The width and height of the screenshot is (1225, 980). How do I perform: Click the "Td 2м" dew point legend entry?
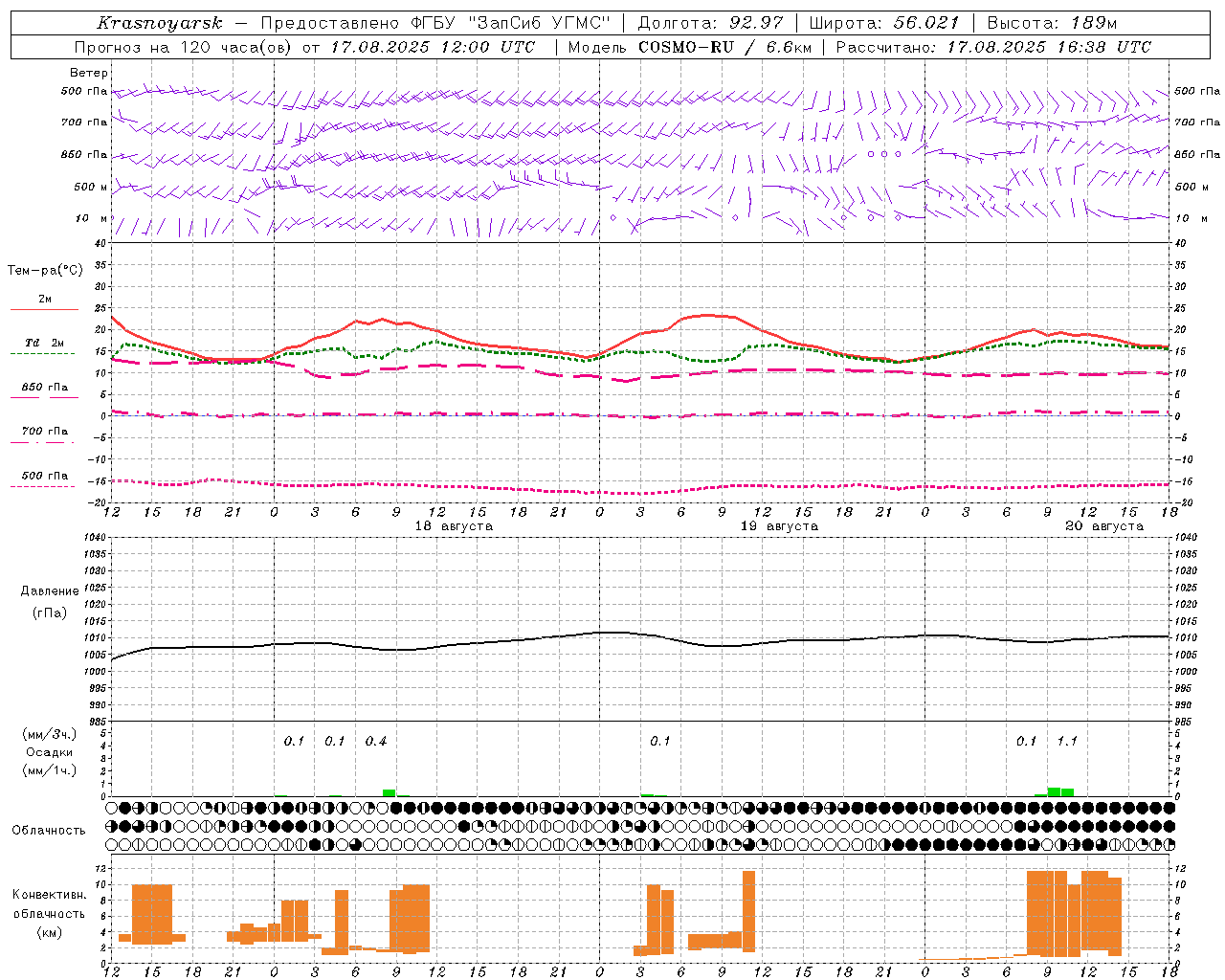click(x=44, y=343)
